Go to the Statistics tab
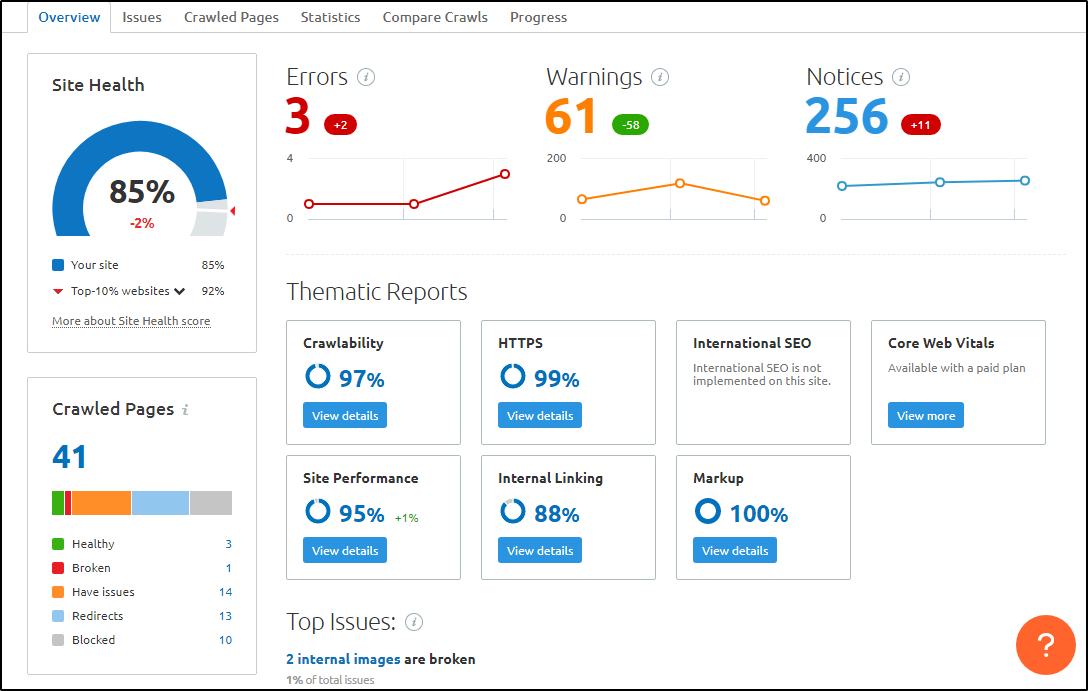Image resolution: width=1088 pixels, height=691 pixels. pos(330,17)
